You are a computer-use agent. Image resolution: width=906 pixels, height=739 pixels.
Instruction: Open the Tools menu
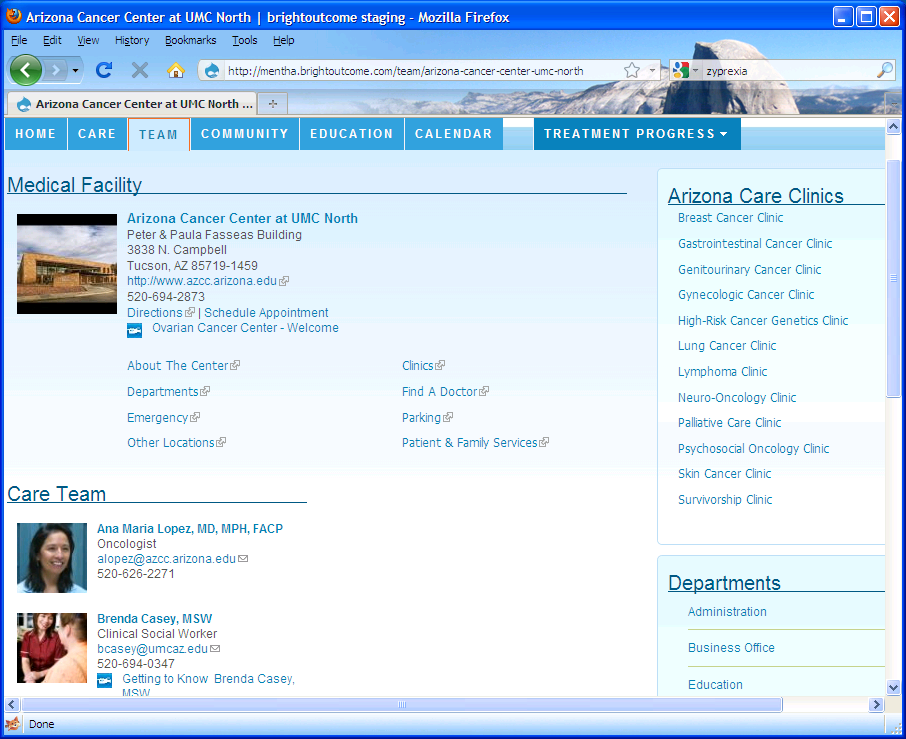click(x=244, y=40)
